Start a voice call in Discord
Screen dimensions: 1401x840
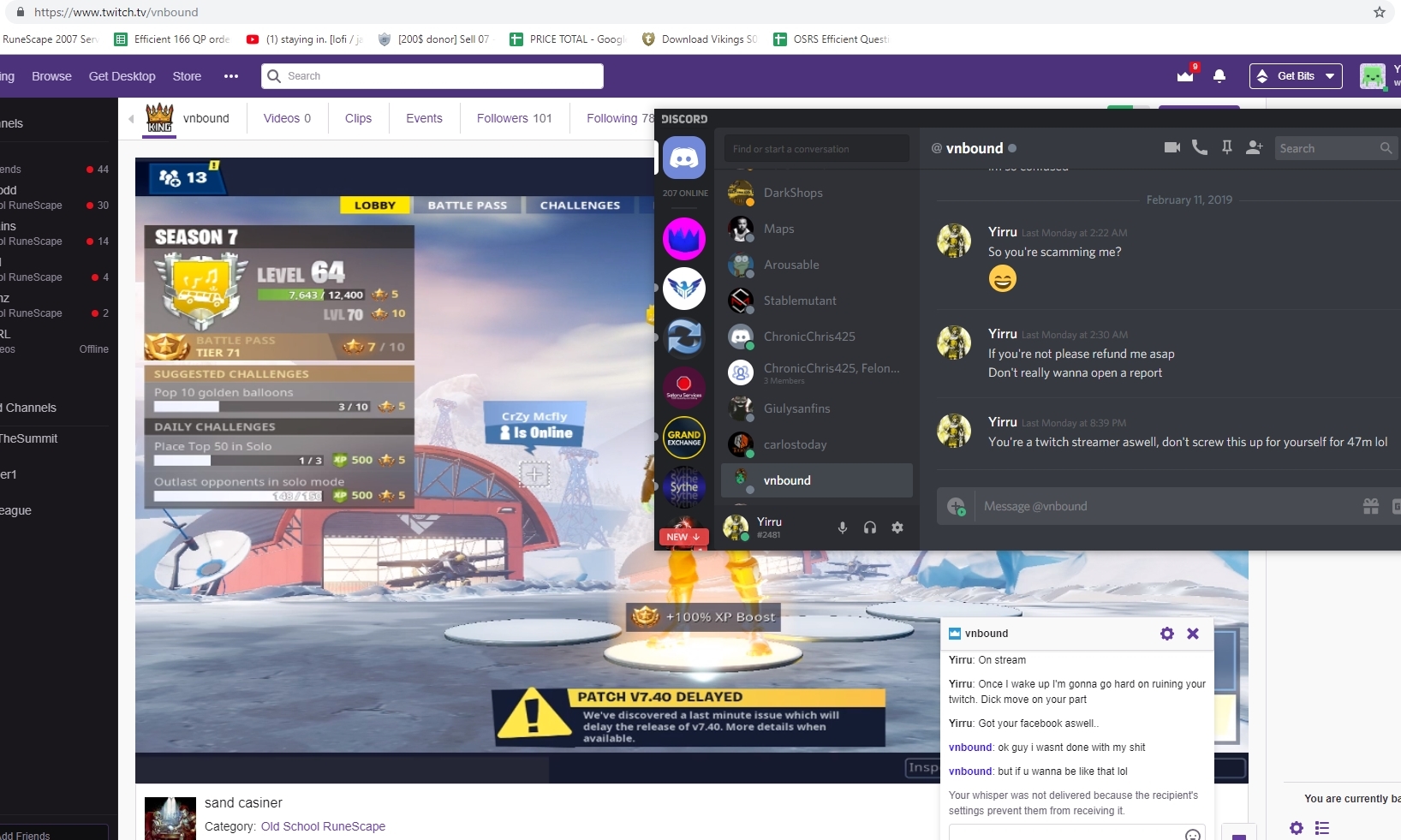[x=1199, y=147]
